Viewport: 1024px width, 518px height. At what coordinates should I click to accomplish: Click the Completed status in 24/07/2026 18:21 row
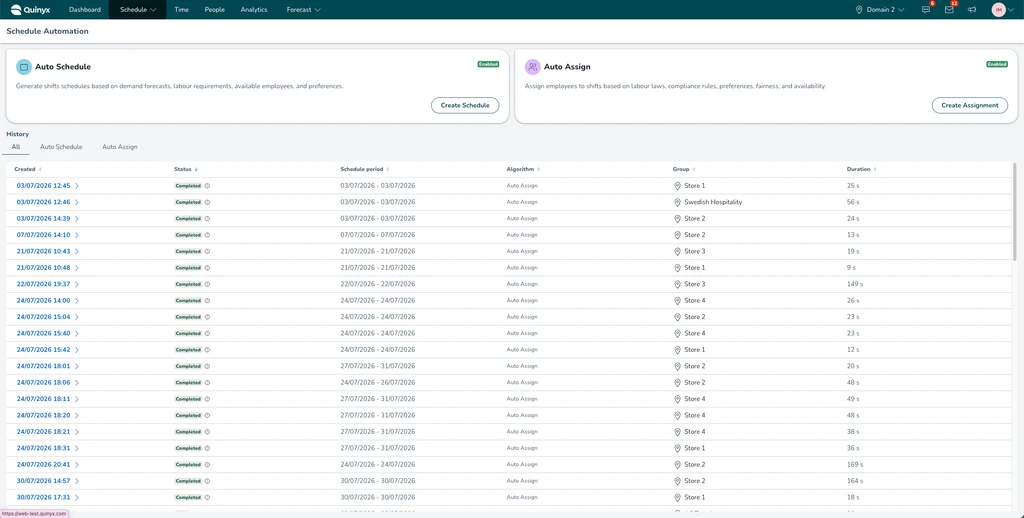pyautogui.click(x=188, y=432)
